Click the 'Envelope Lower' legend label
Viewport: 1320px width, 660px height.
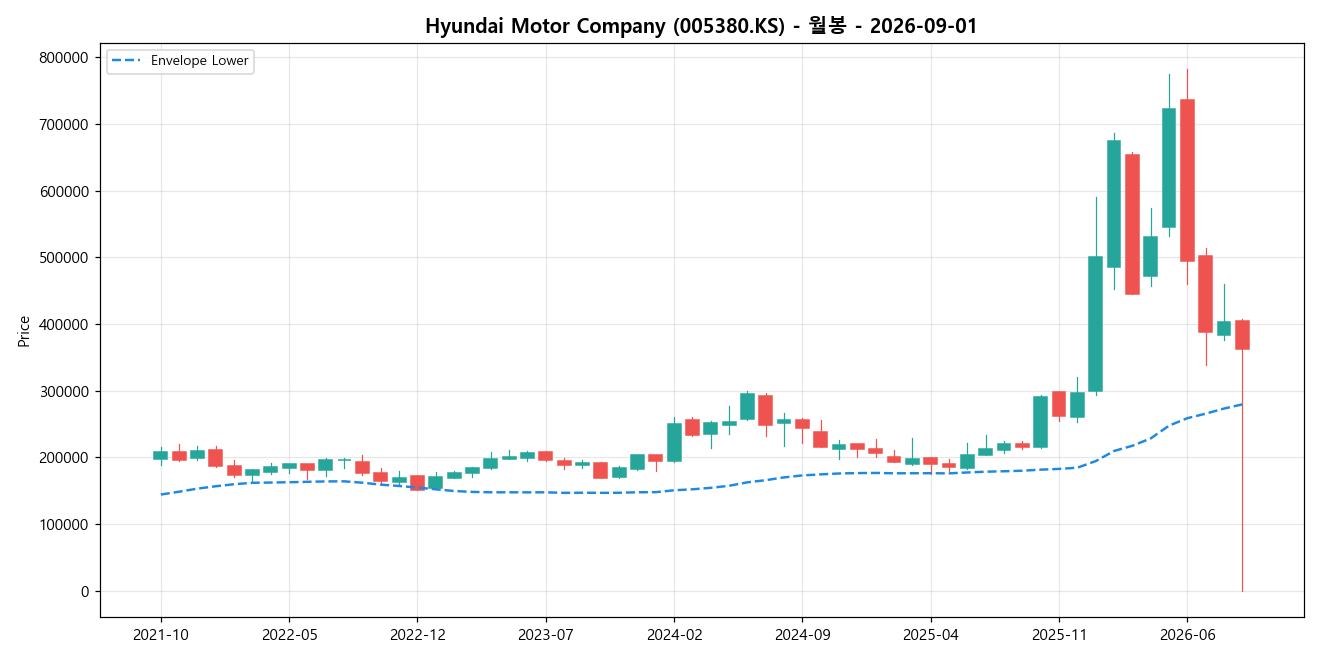[200, 61]
